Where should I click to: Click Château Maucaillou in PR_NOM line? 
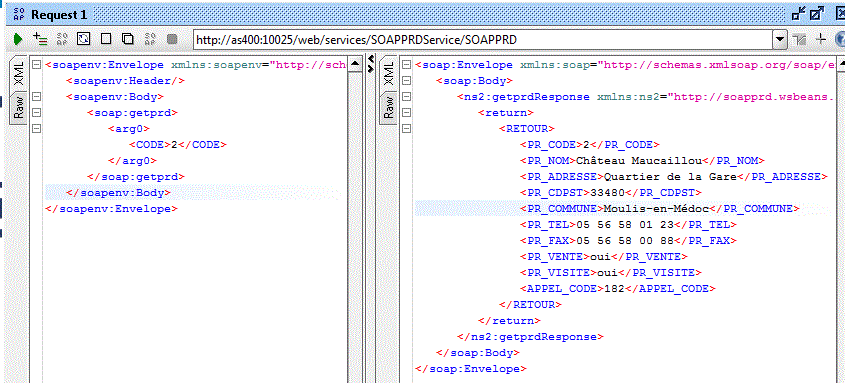640,161
